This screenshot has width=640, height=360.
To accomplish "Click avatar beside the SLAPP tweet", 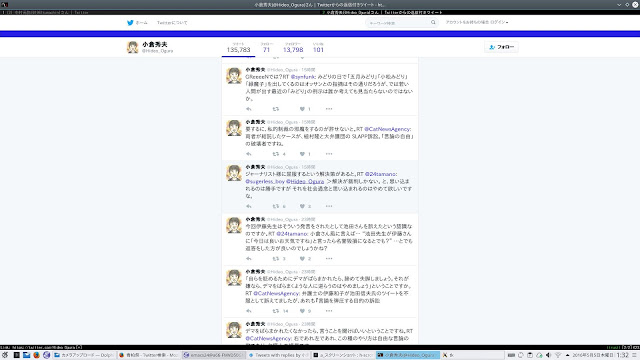I will (234, 128).
